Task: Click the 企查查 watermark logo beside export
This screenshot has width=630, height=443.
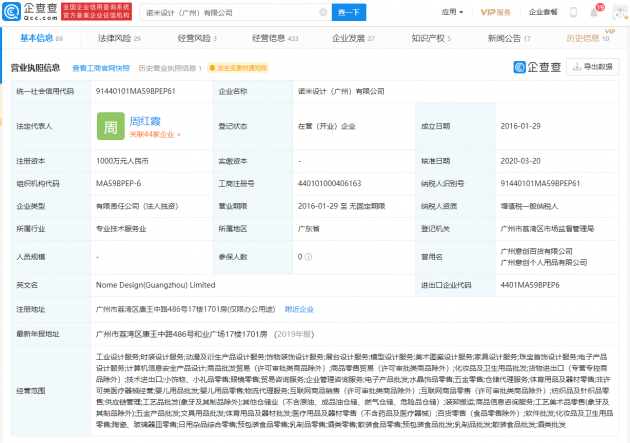Action: [537, 67]
